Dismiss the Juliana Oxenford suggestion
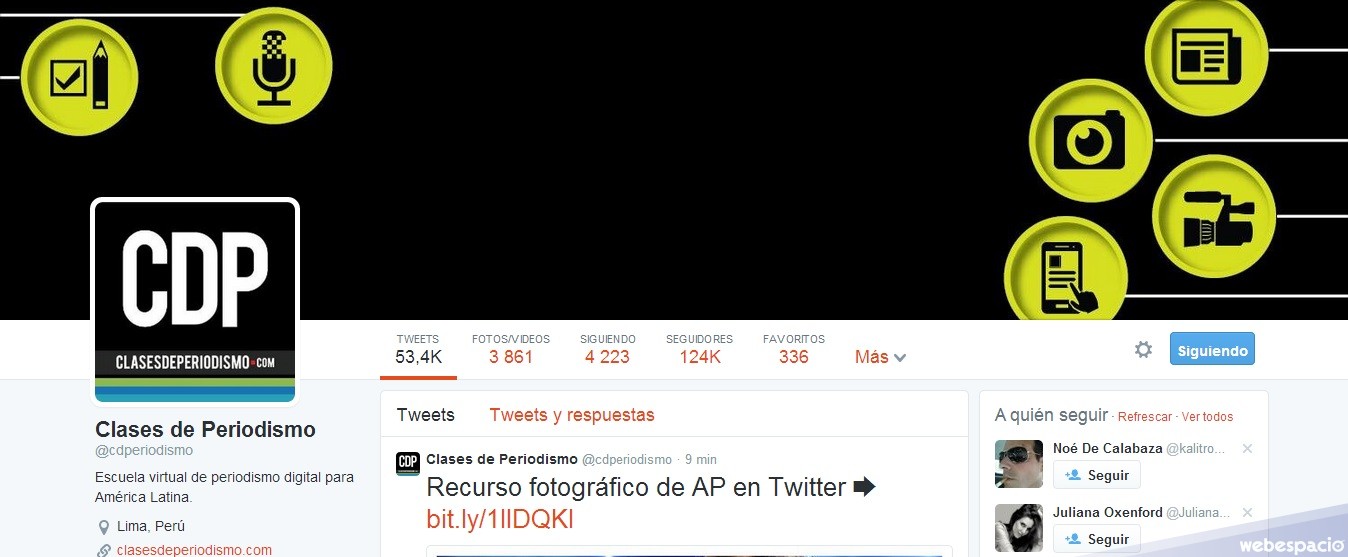 click(1247, 513)
